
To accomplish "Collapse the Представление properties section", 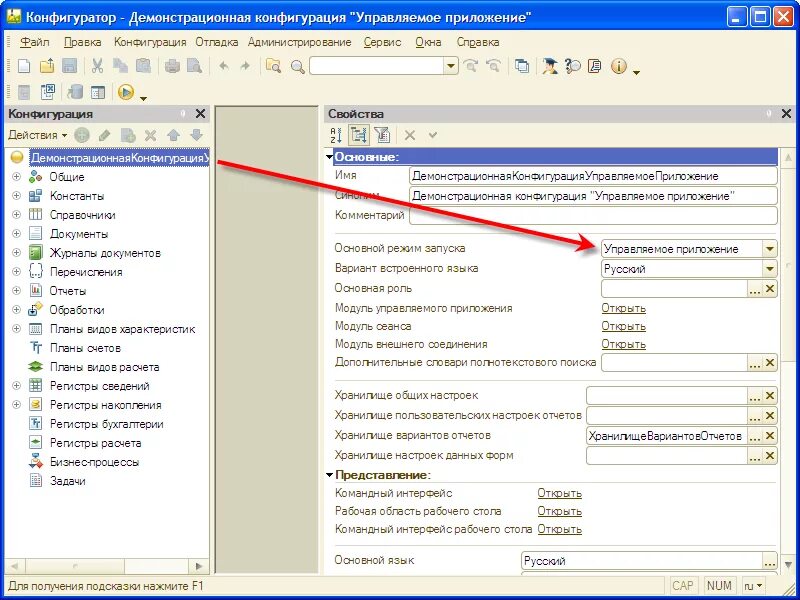I will point(329,475).
